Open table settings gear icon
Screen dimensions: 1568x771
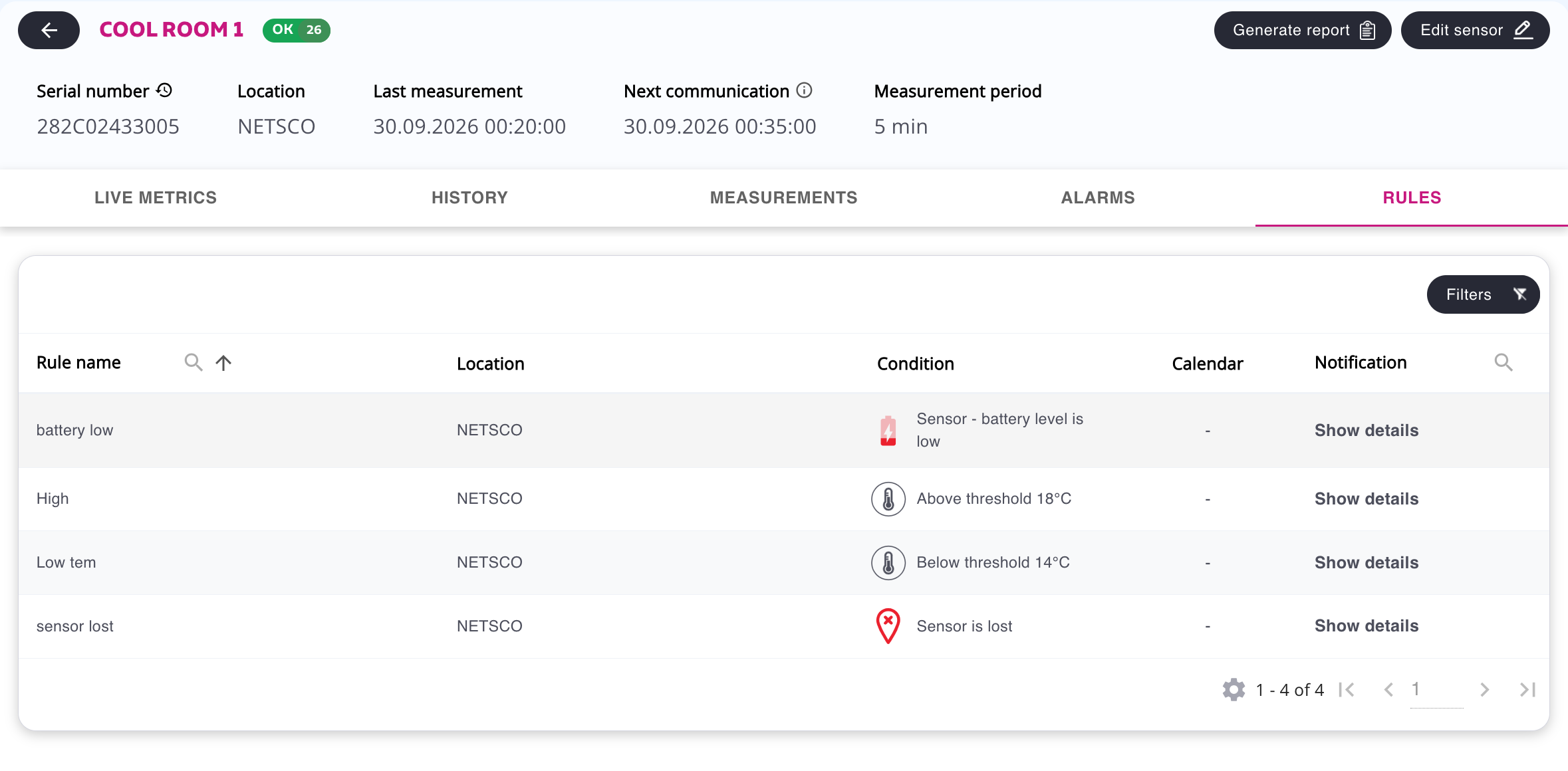click(x=1234, y=690)
